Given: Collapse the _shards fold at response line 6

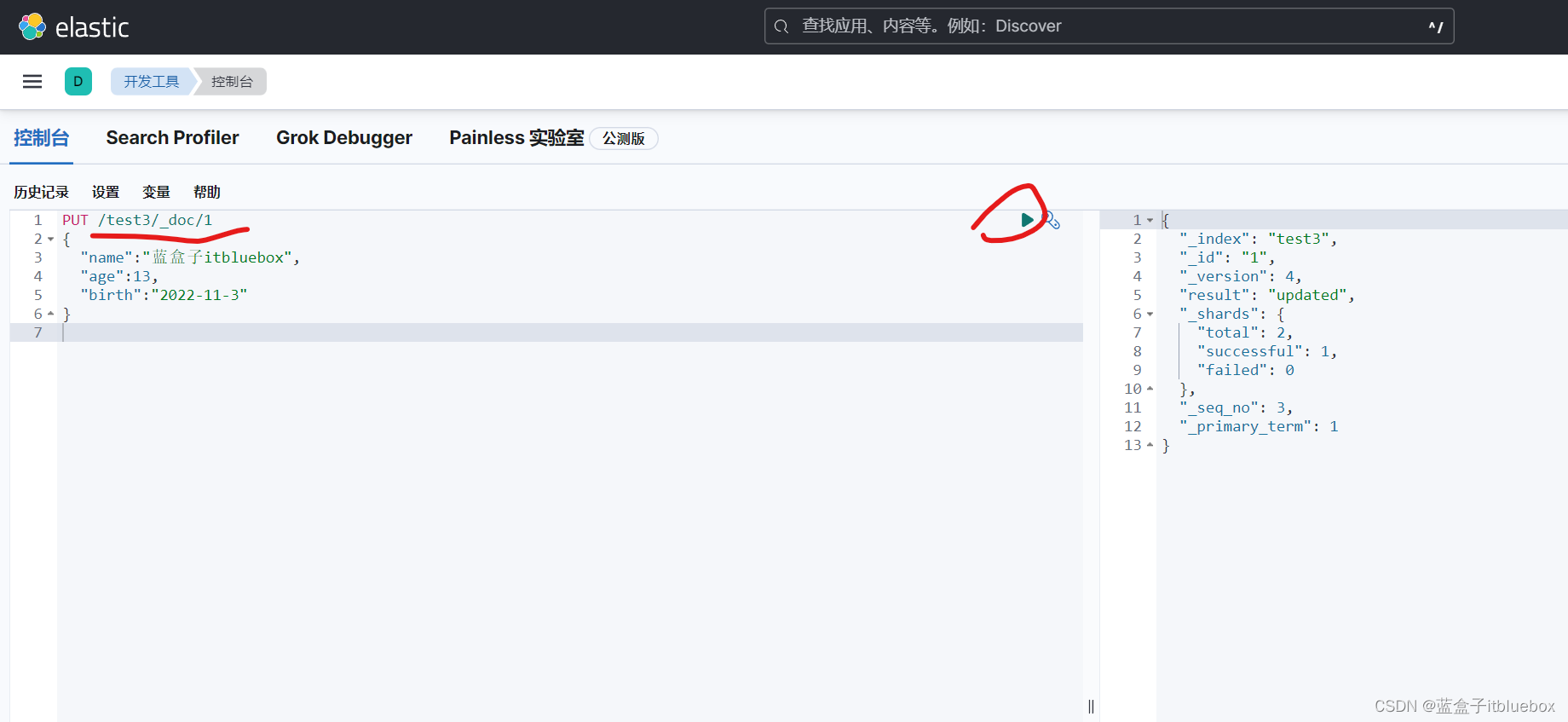Looking at the screenshot, I should coord(1150,315).
